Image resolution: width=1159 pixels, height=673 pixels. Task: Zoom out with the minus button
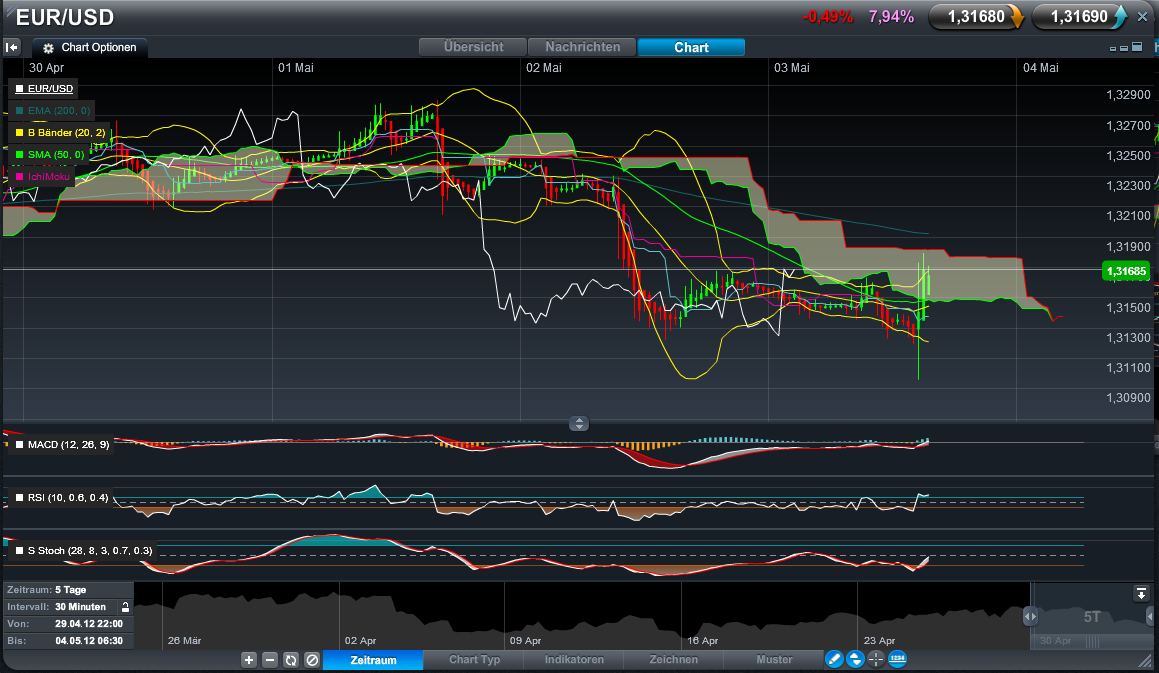click(x=270, y=660)
